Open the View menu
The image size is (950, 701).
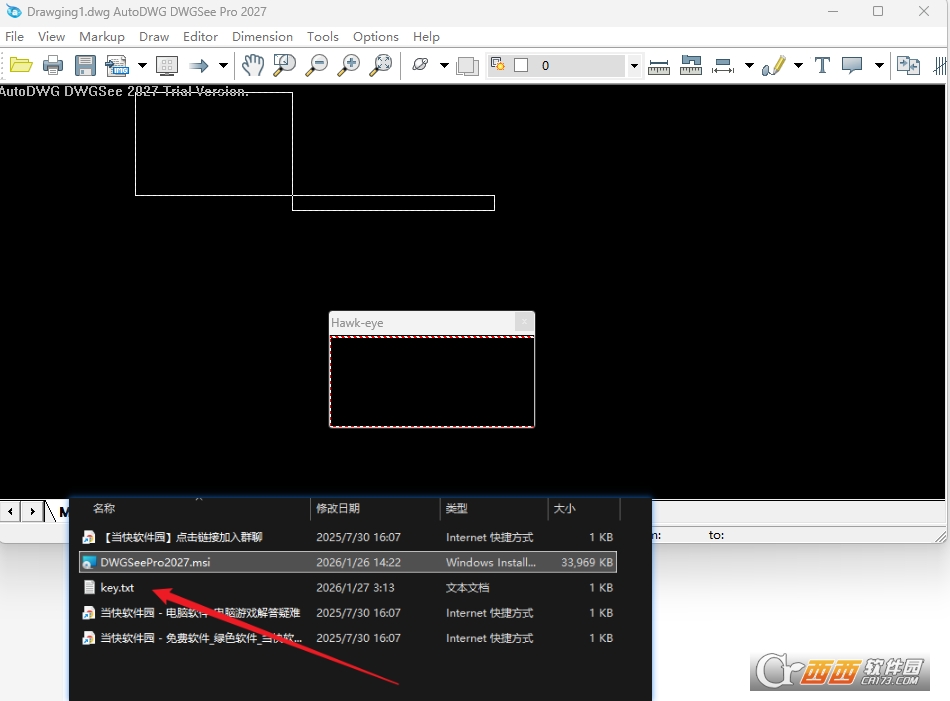(x=51, y=36)
